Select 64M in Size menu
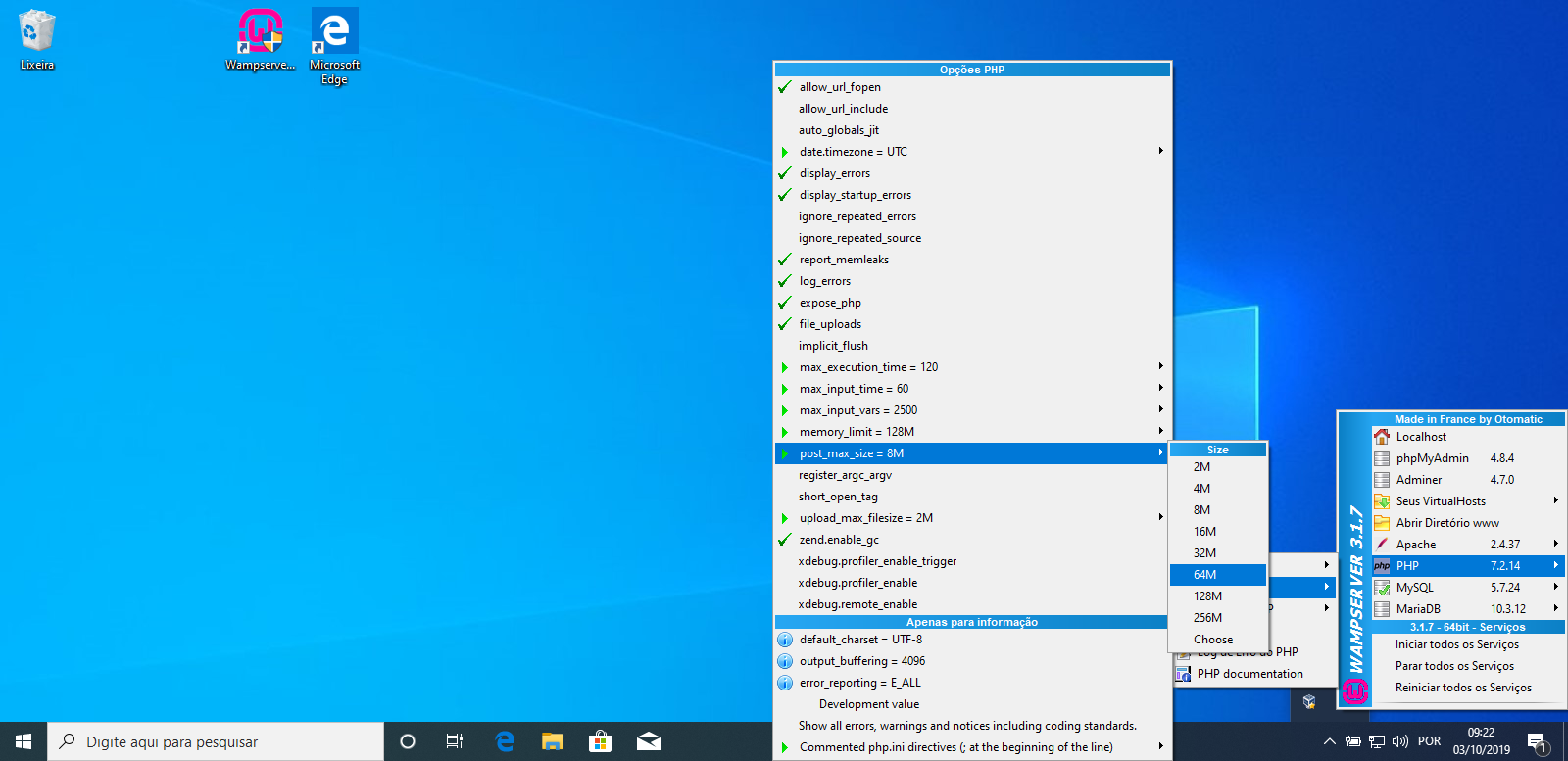This screenshot has width=1568, height=761. (x=1218, y=575)
